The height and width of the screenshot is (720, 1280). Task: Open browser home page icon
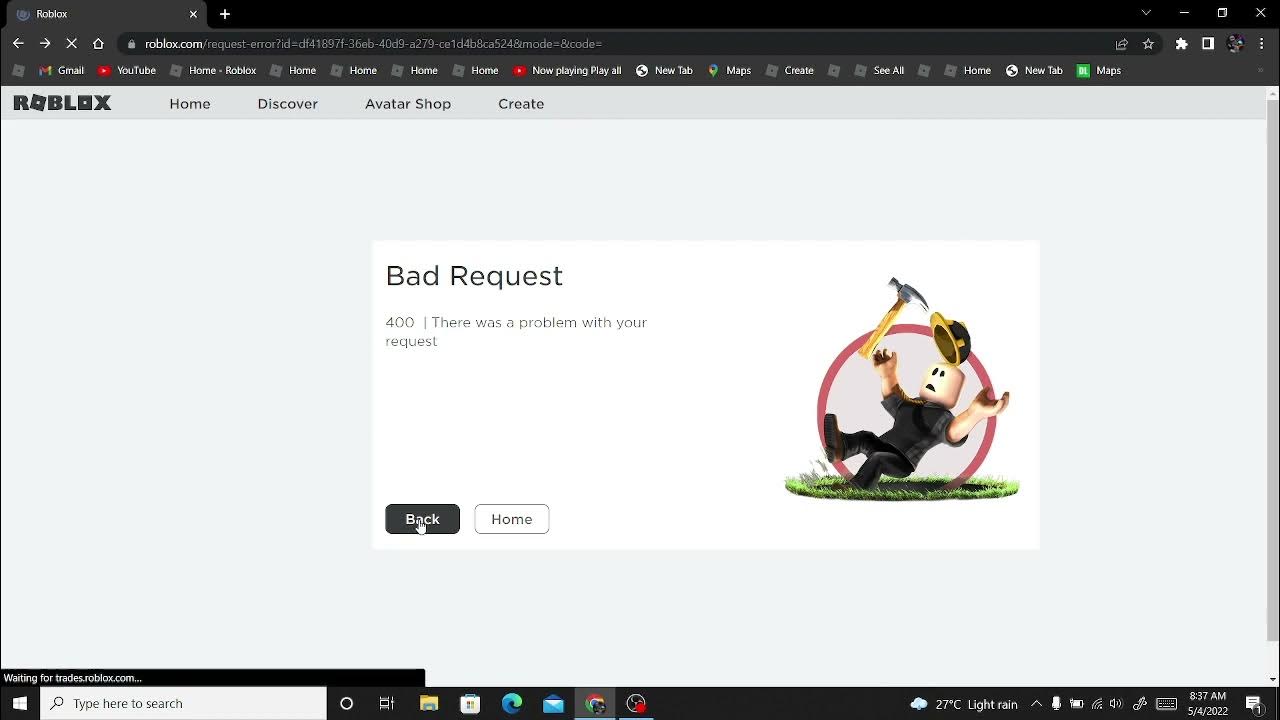98,43
